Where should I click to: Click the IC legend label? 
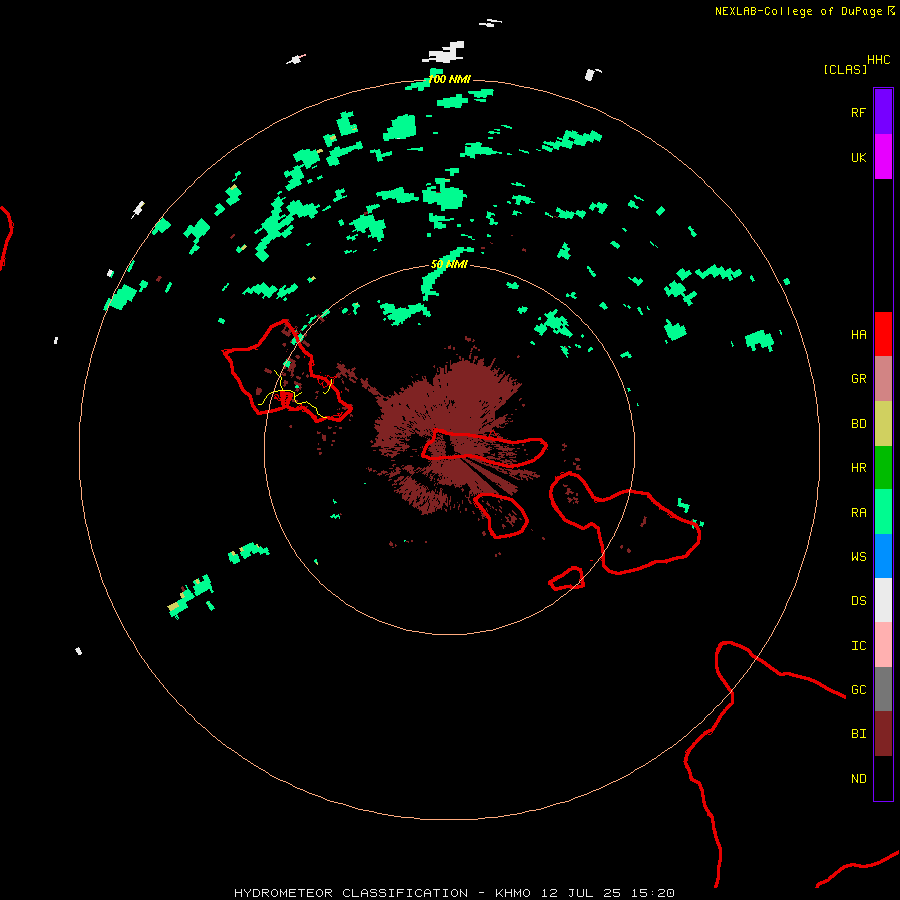coord(858,645)
